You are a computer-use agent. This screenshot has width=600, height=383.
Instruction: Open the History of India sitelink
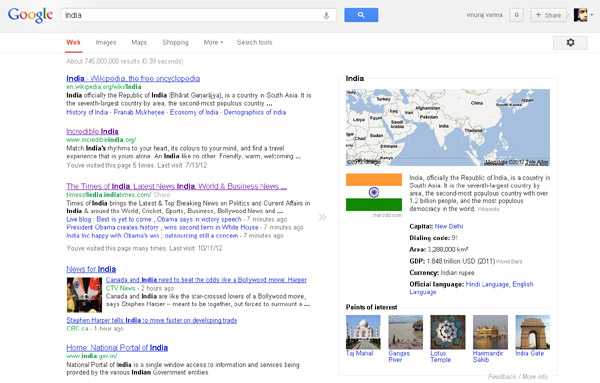tap(87, 112)
